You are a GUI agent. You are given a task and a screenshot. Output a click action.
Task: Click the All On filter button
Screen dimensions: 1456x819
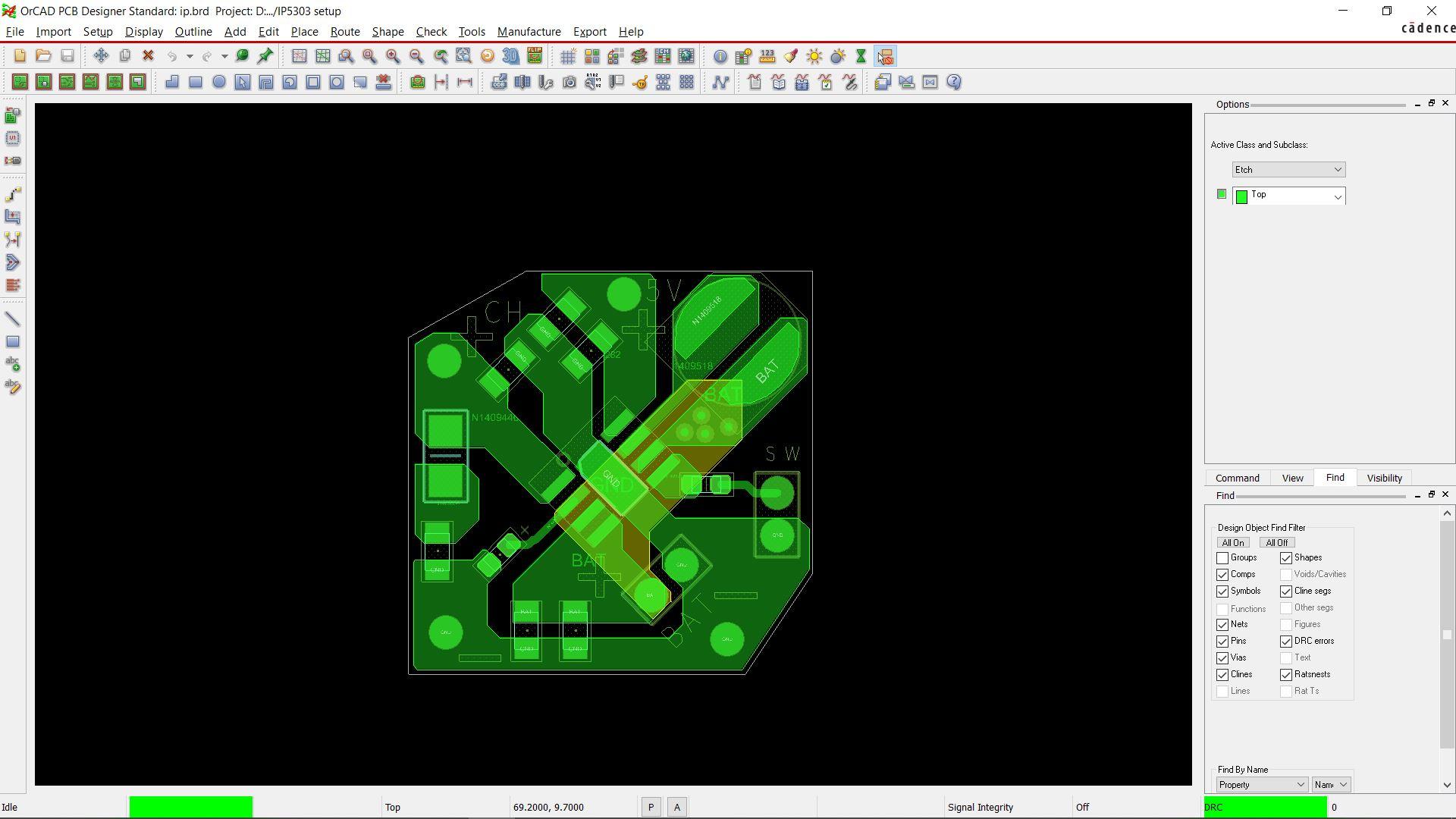(1232, 543)
